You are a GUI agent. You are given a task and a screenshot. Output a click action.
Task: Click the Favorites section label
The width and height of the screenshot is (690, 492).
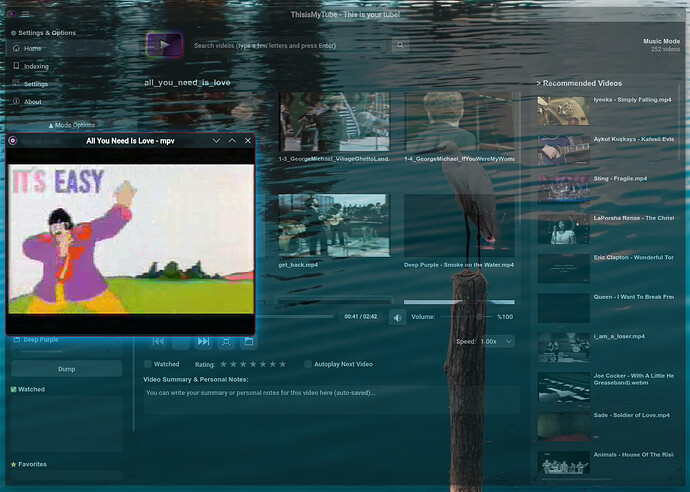[x=32, y=464]
